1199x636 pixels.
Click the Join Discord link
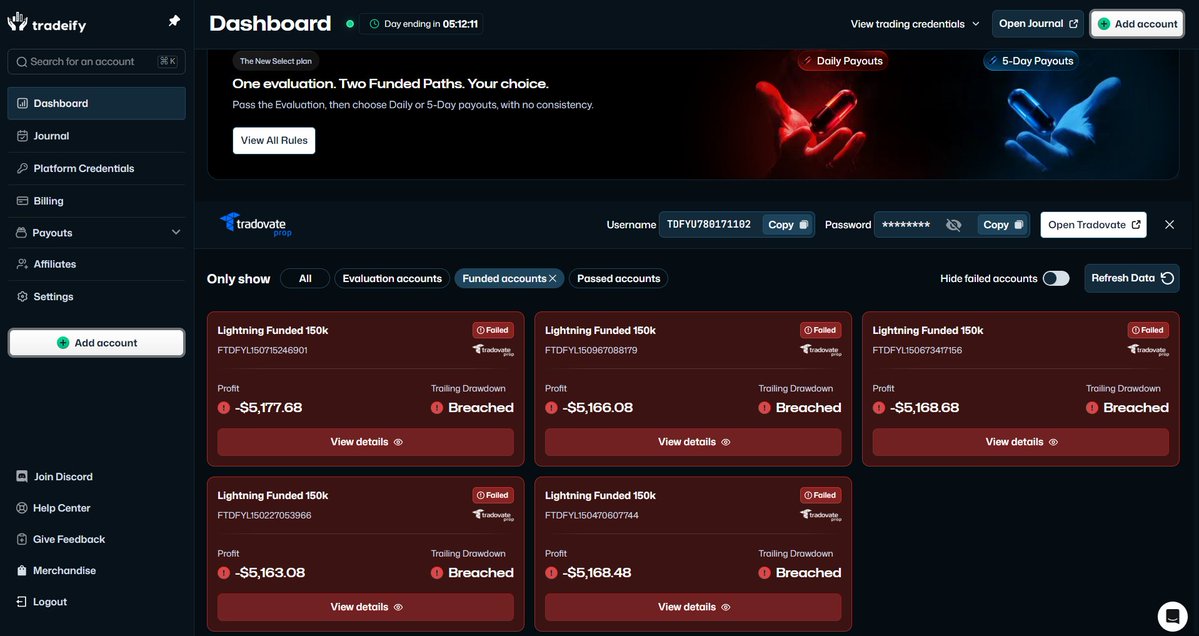(54, 476)
